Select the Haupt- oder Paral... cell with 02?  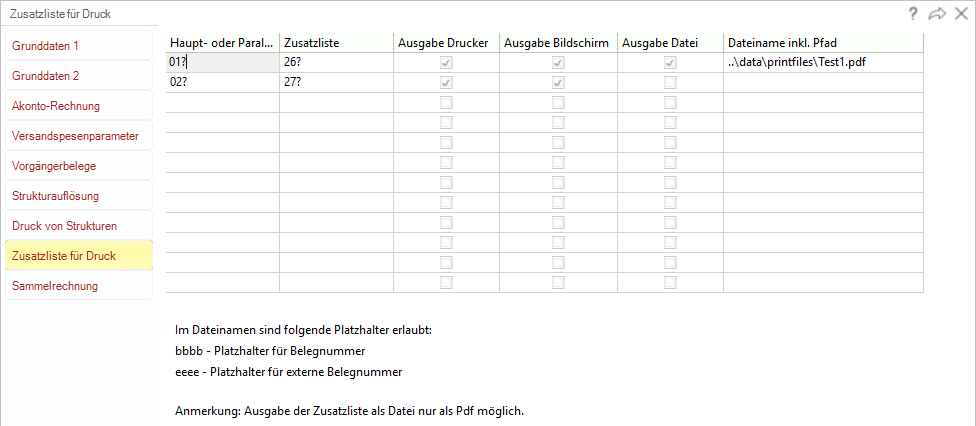(x=222, y=82)
